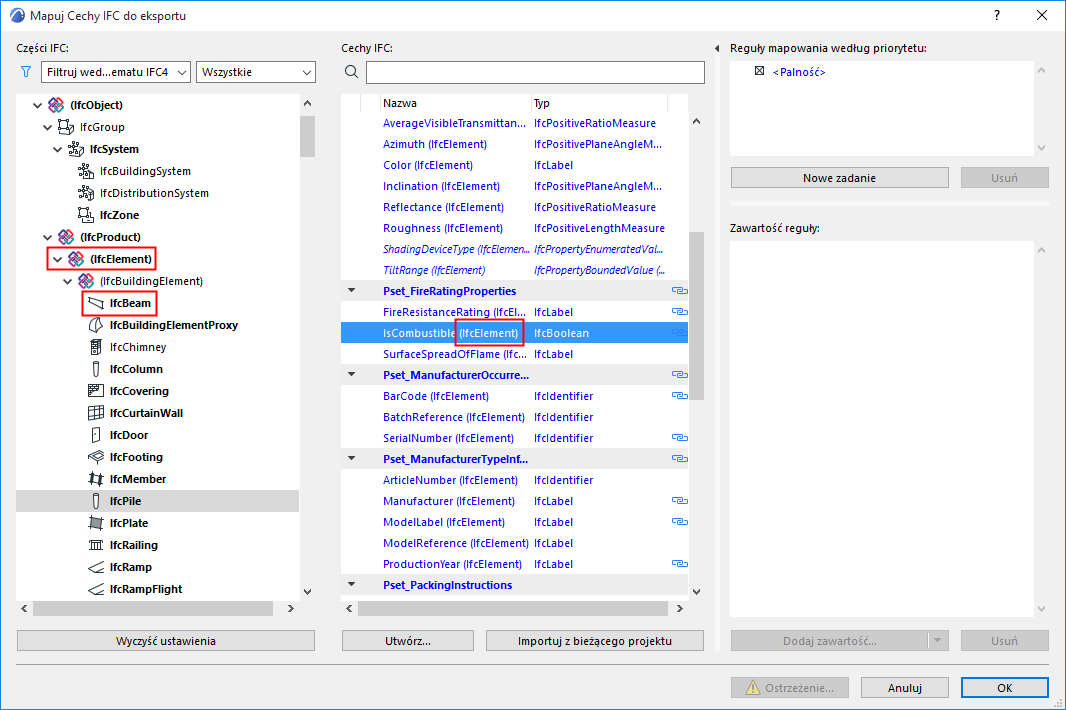Click the filter funnel icon

tap(26, 71)
